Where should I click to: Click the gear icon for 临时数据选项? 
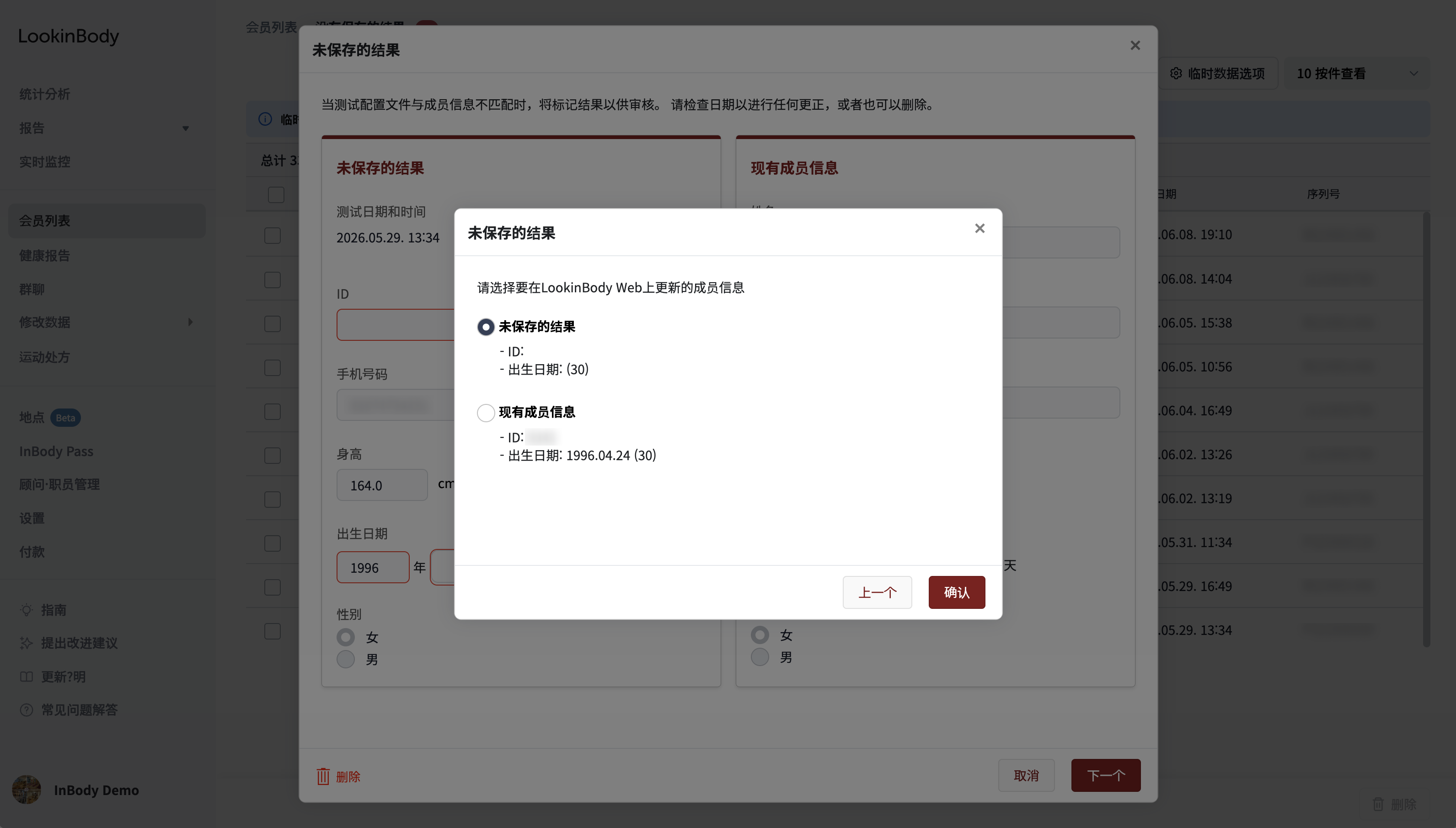[x=1176, y=73]
